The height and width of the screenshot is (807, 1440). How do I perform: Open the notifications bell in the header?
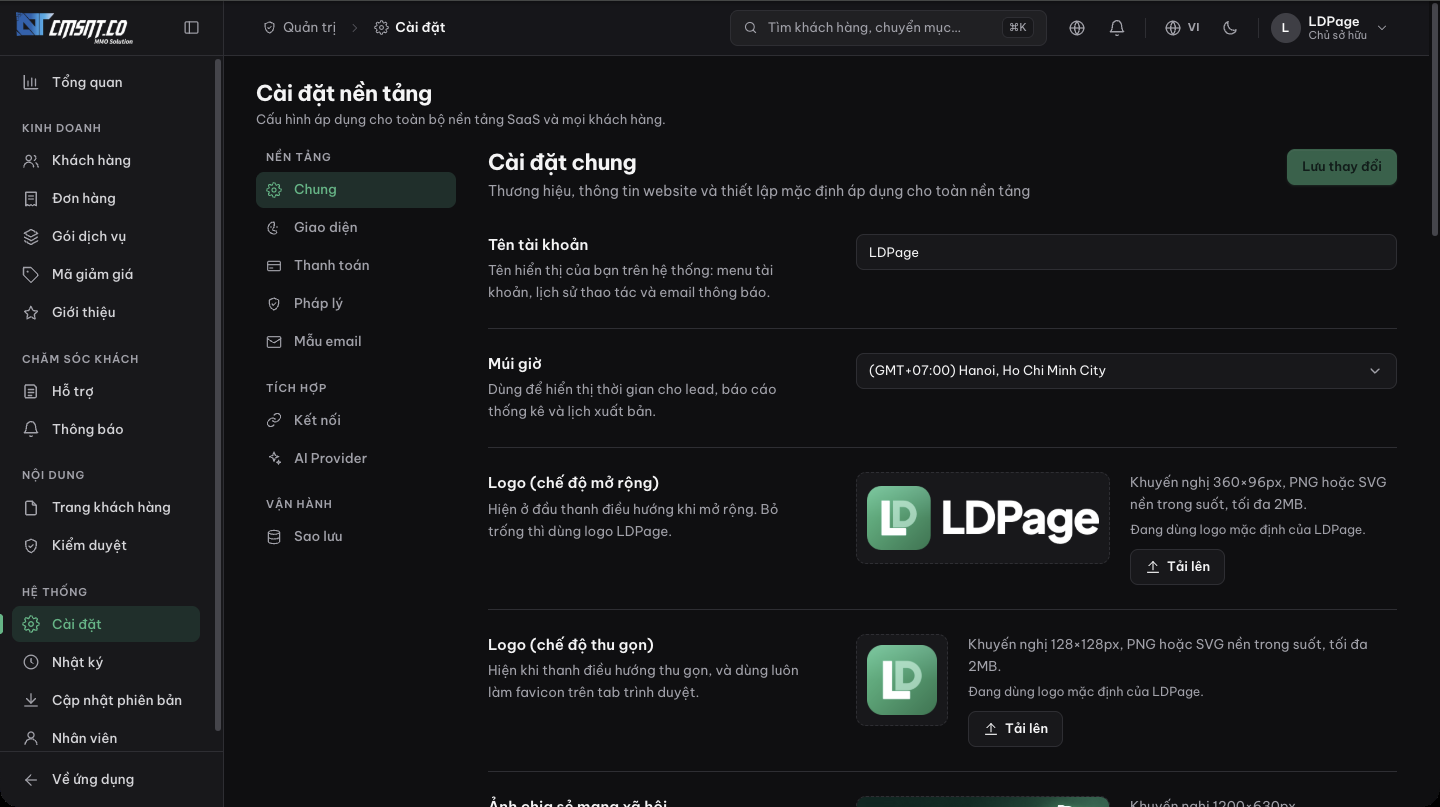1117,28
